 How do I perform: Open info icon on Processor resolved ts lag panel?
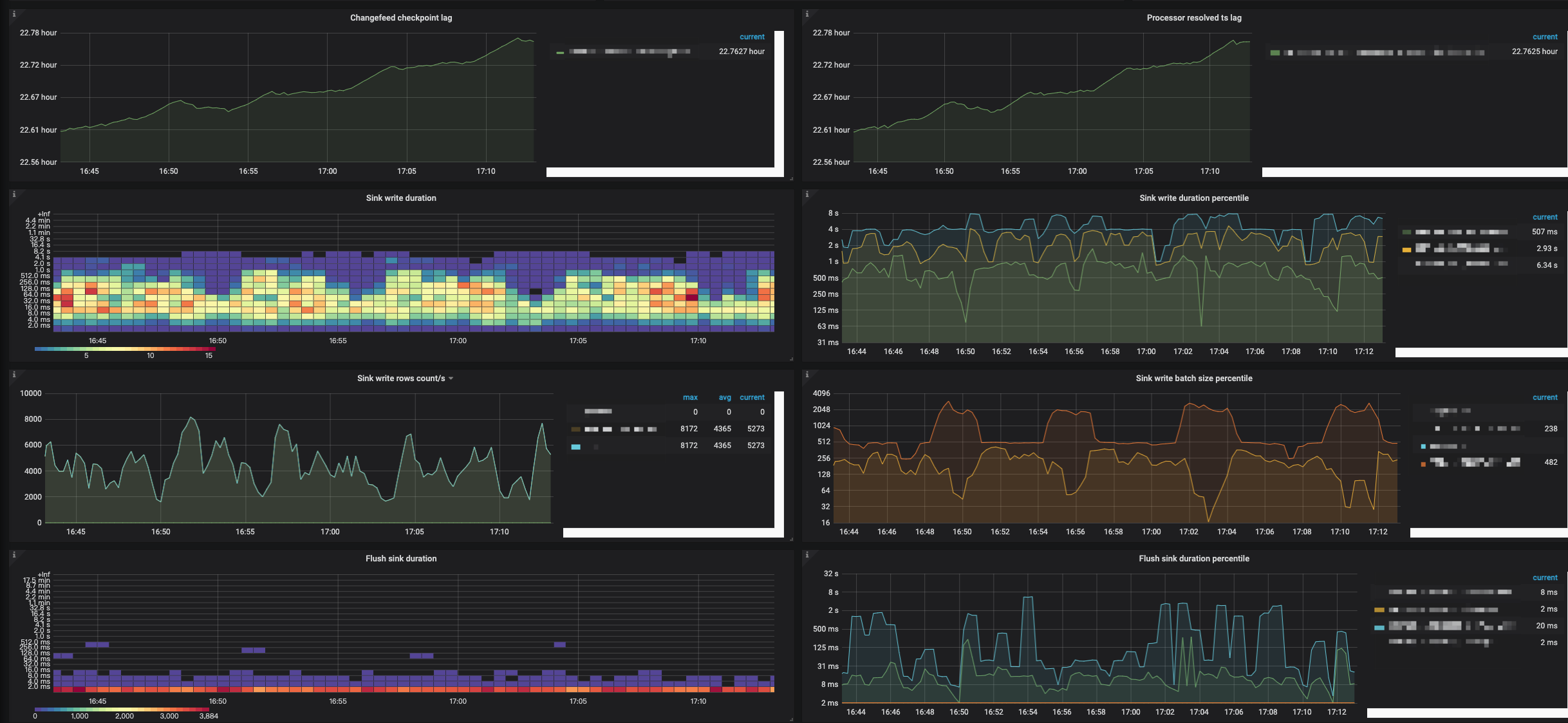coord(807,14)
